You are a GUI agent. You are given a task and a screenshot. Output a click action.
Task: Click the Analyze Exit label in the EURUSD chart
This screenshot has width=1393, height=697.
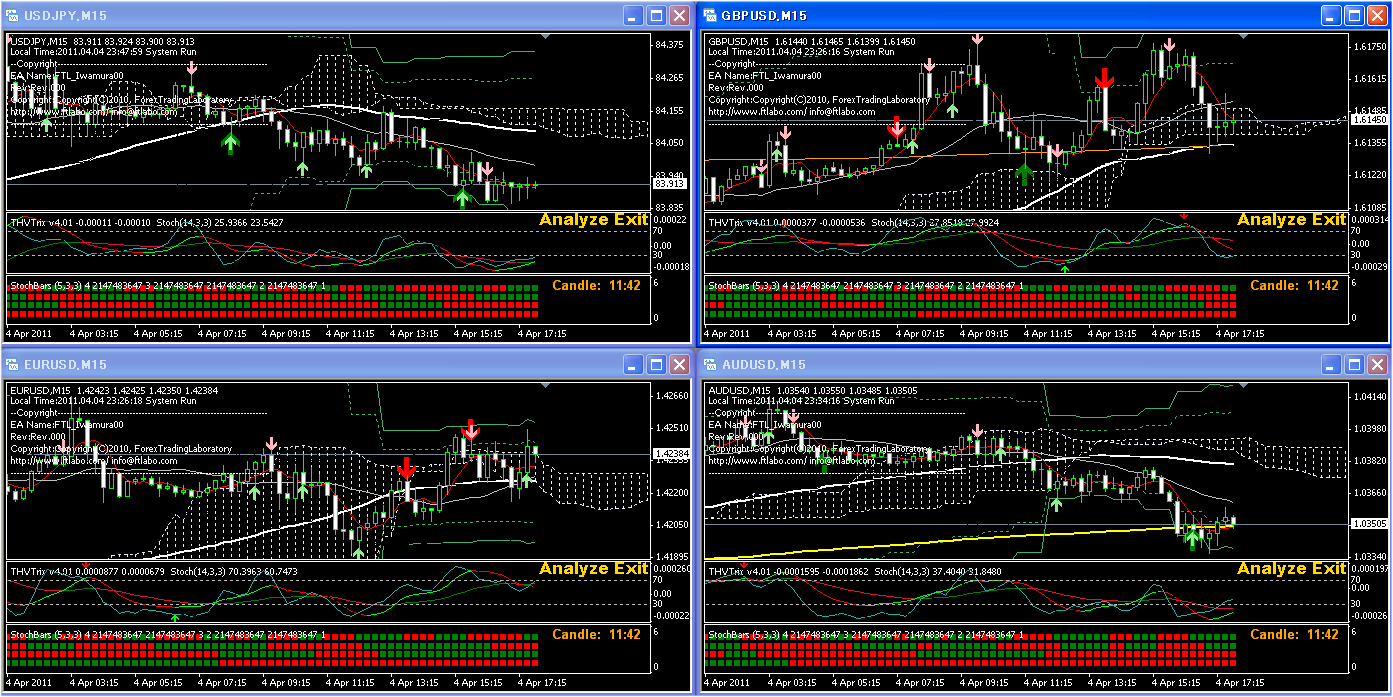(594, 568)
